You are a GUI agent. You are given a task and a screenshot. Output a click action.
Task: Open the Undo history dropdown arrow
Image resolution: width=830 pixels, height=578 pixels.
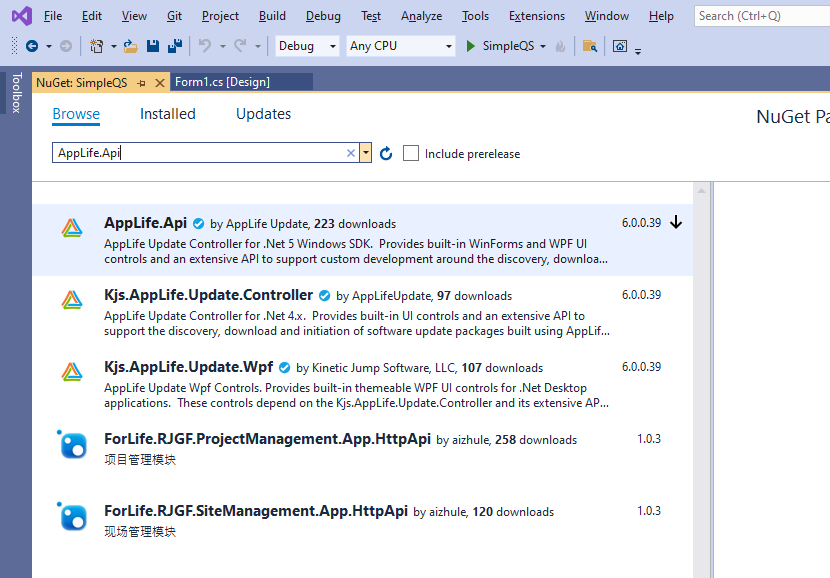click(x=223, y=47)
